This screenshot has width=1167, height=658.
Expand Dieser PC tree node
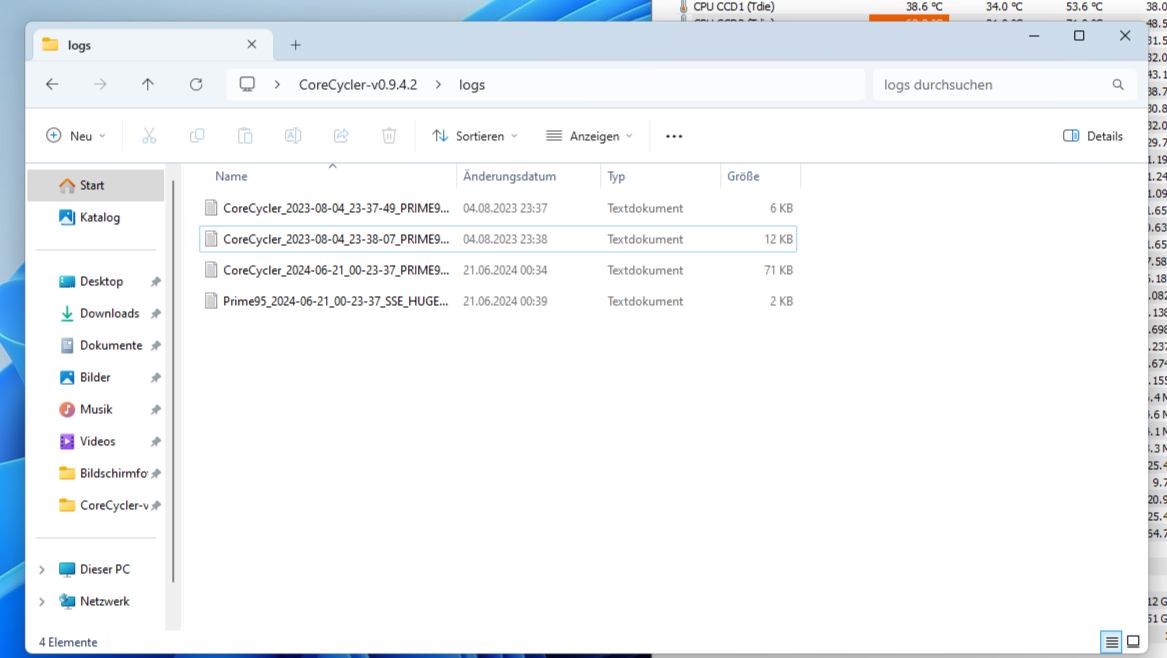[x=42, y=569]
